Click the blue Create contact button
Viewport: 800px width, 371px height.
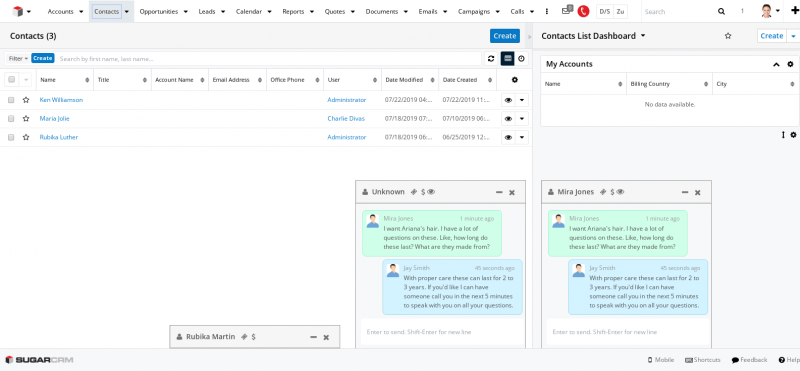click(505, 36)
